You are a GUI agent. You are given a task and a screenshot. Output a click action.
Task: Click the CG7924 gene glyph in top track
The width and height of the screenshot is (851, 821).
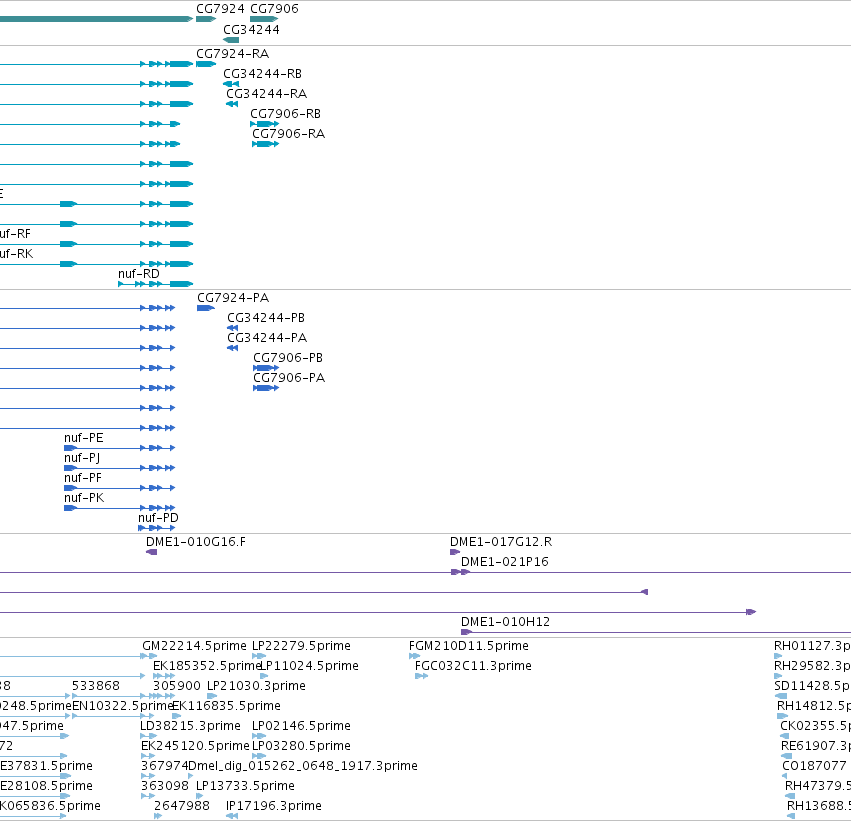[x=206, y=19]
